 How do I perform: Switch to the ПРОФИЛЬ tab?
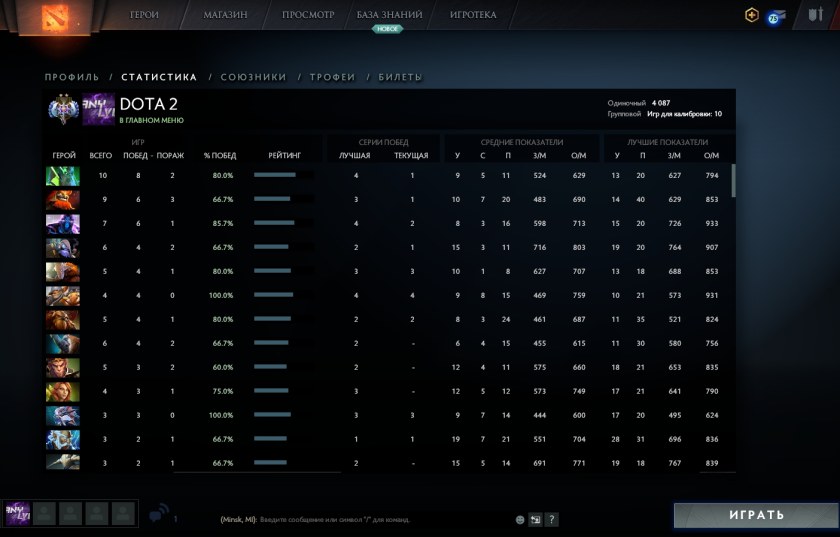(x=72, y=77)
